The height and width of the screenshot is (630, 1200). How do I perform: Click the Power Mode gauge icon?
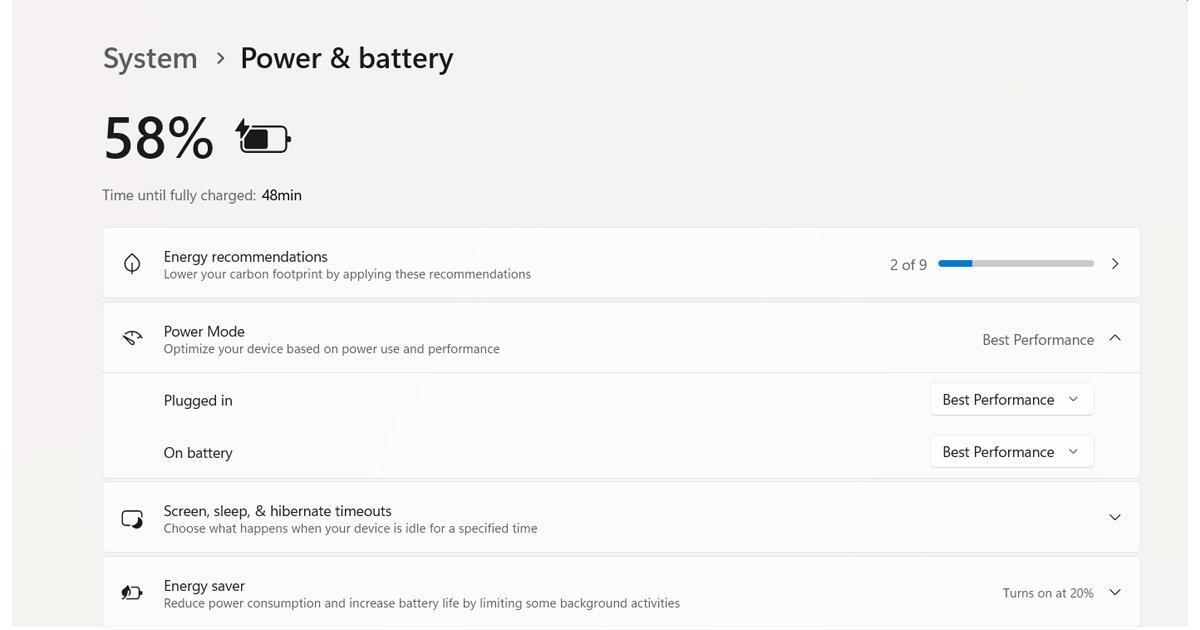(x=132, y=338)
